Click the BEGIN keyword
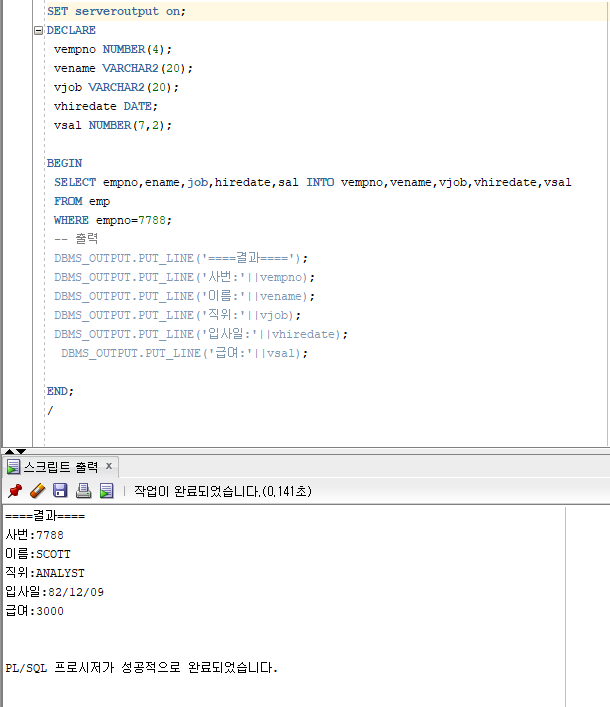610x707 pixels. click(64, 163)
